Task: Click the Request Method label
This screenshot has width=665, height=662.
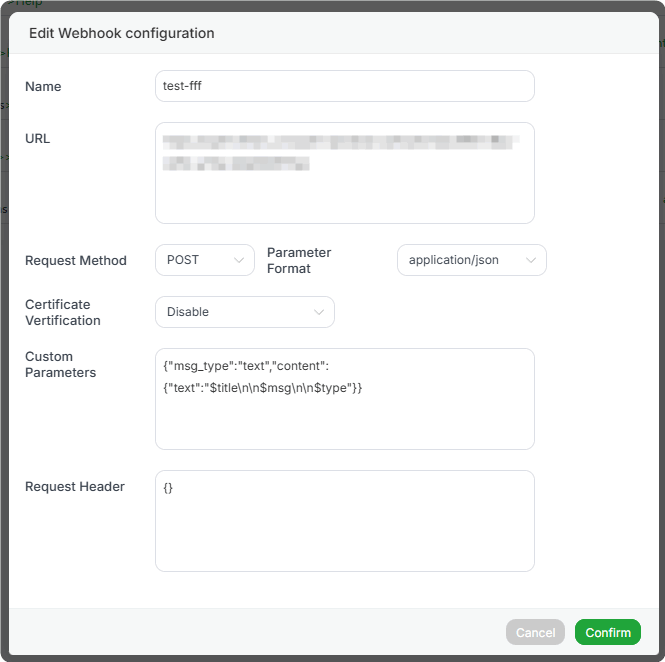Action: click(76, 260)
